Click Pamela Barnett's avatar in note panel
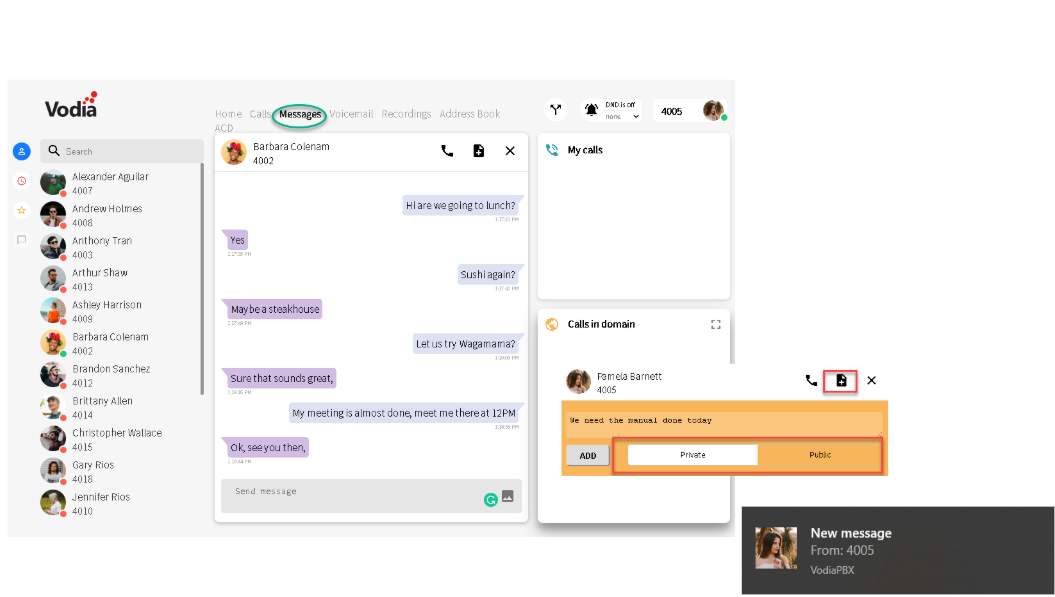1055x597 pixels. [x=579, y=381]
